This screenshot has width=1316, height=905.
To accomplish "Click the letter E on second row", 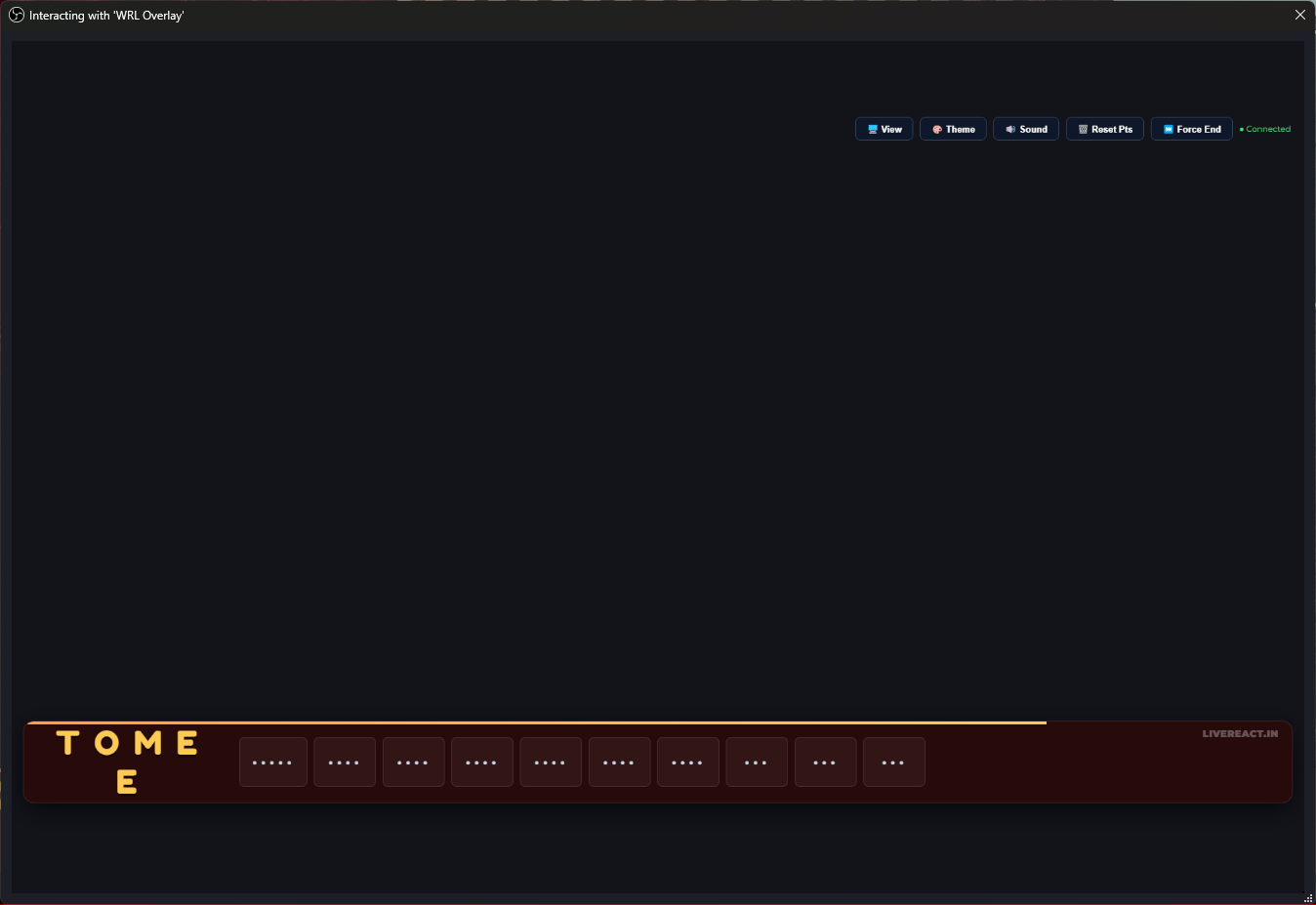I will point(127,782).
